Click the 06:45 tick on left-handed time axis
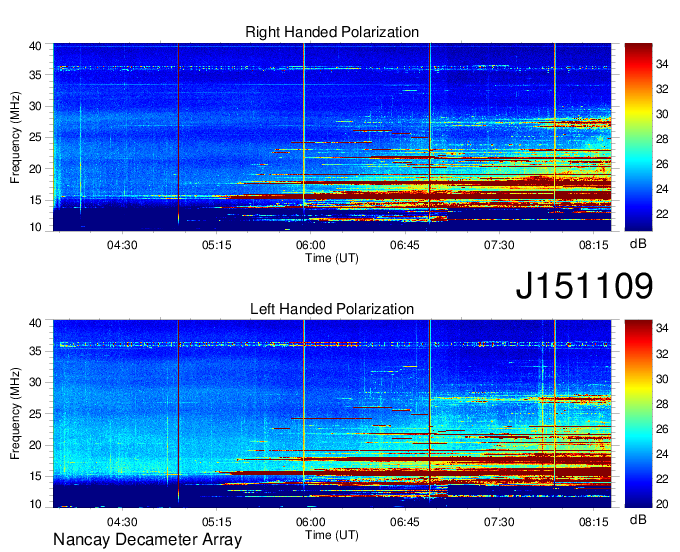The height and width of the screenshot is (552, 680). pyautogui.click(x=405, y=522)
